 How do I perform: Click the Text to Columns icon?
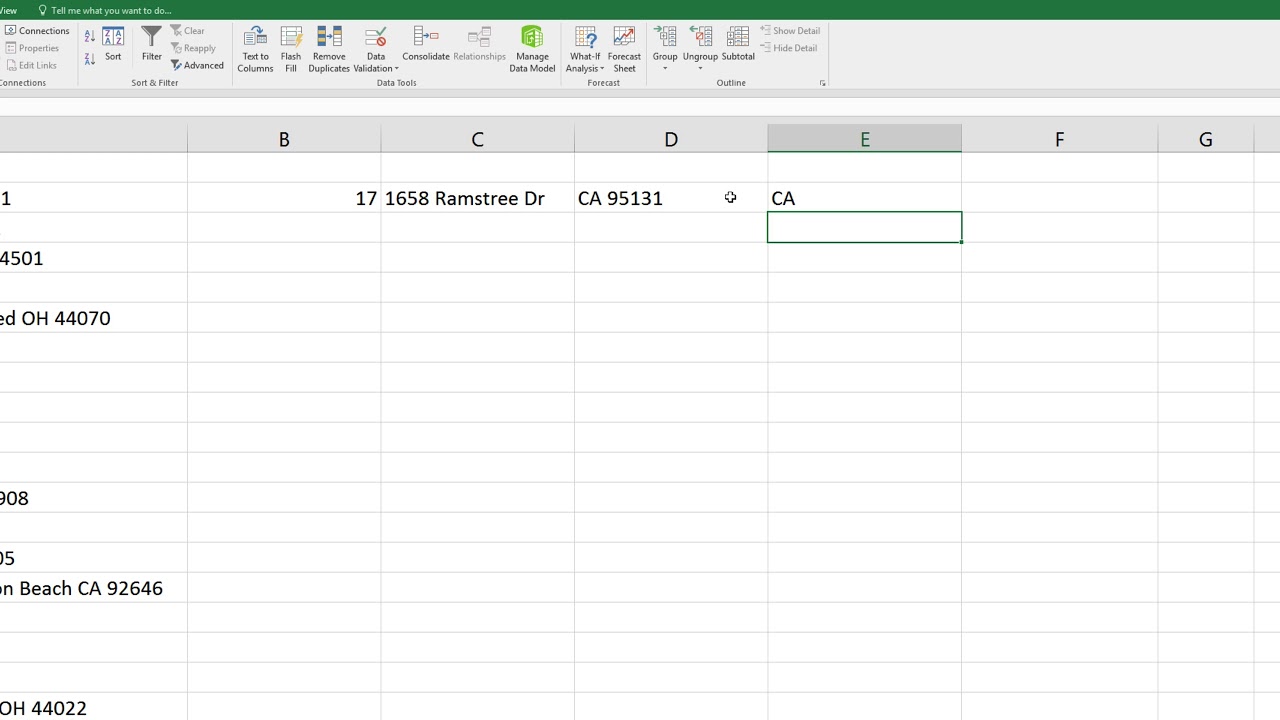pos(255,49)
